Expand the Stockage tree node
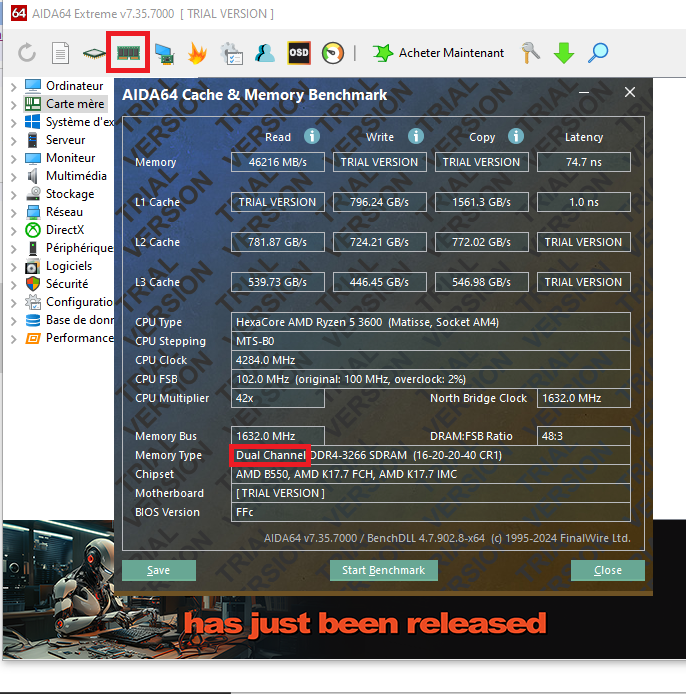The image size is (686, 694). click(14, 195)
